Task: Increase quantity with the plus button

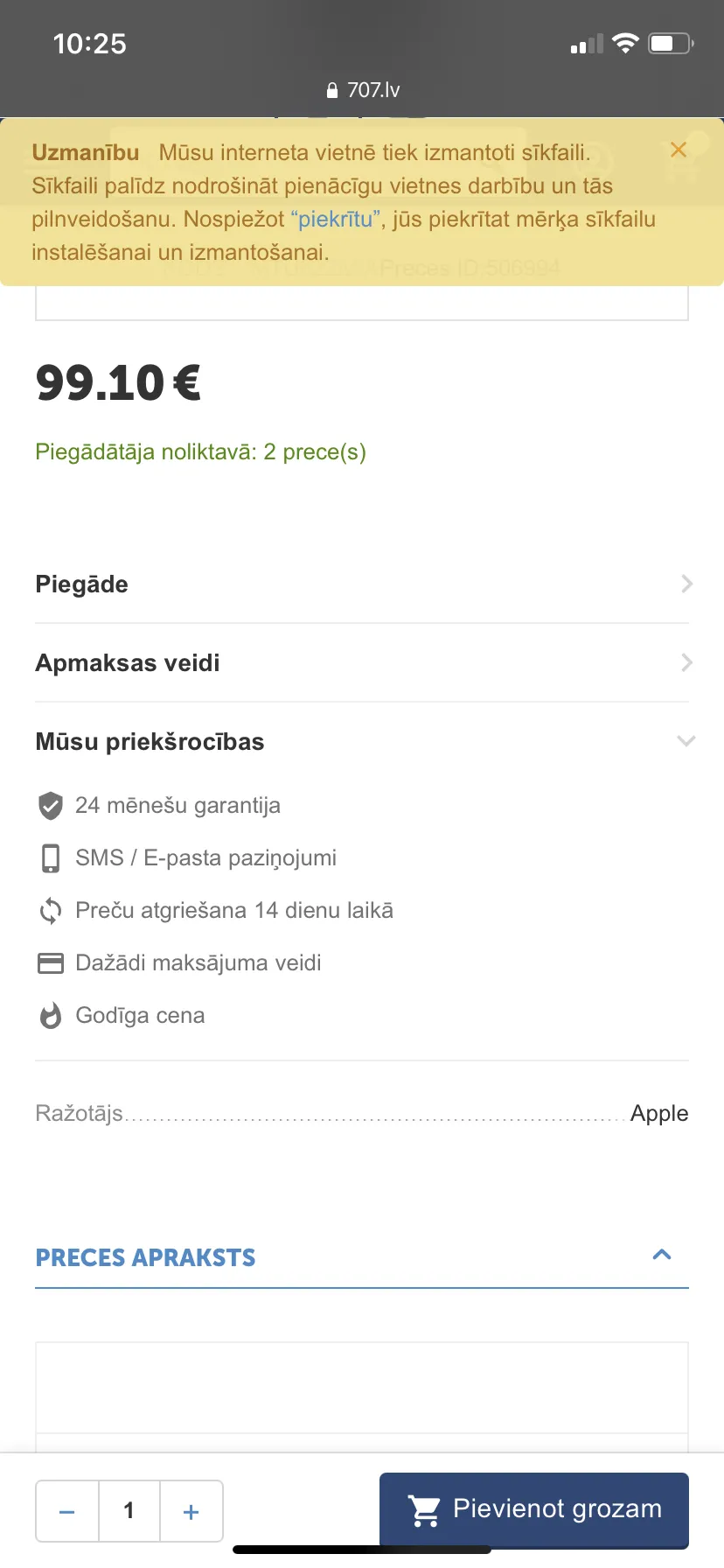Action: pyautogui.click(x=191, y=1511)
